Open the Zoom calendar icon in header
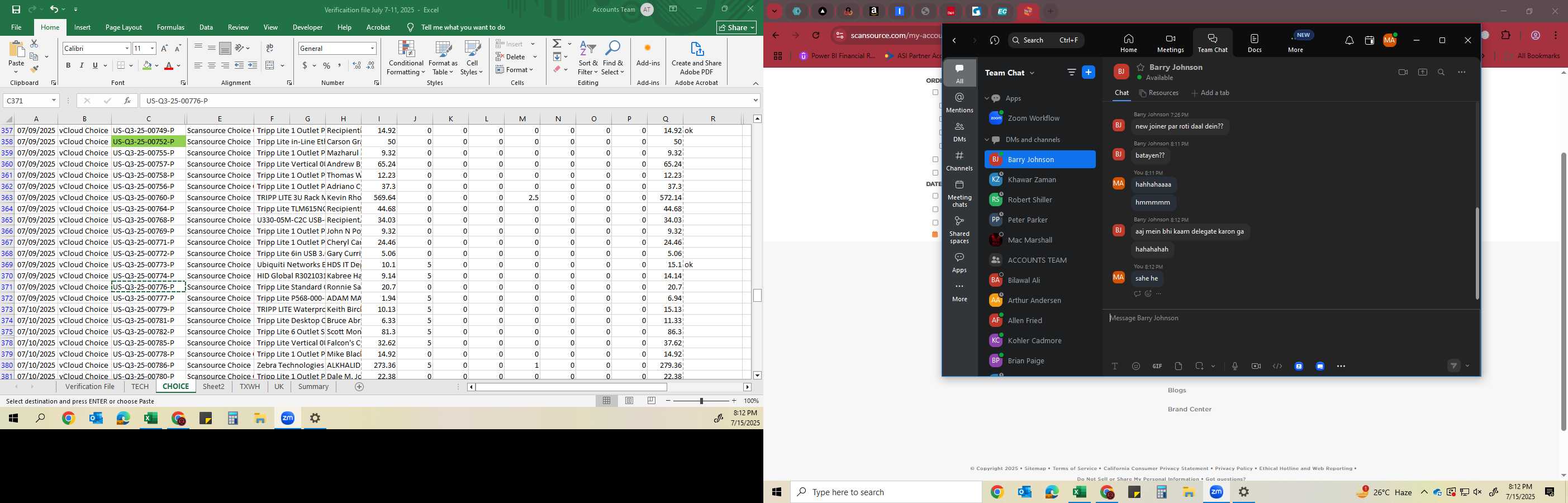The height and width of the screenshot is (503, 1568). (x=1370, y=41)
